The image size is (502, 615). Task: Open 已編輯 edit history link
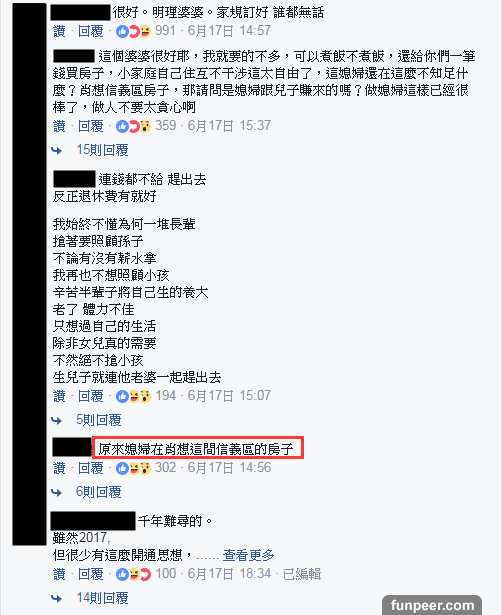point(302,574)
